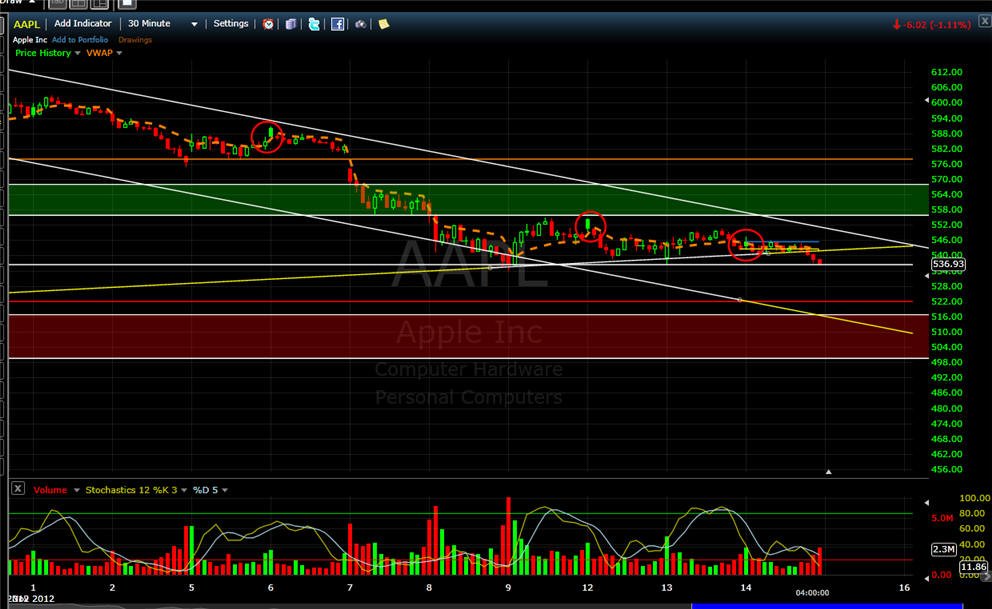The image size is (992, 609).
Task: Click Add Indicator in the toolbar
Action: (83, 23)
